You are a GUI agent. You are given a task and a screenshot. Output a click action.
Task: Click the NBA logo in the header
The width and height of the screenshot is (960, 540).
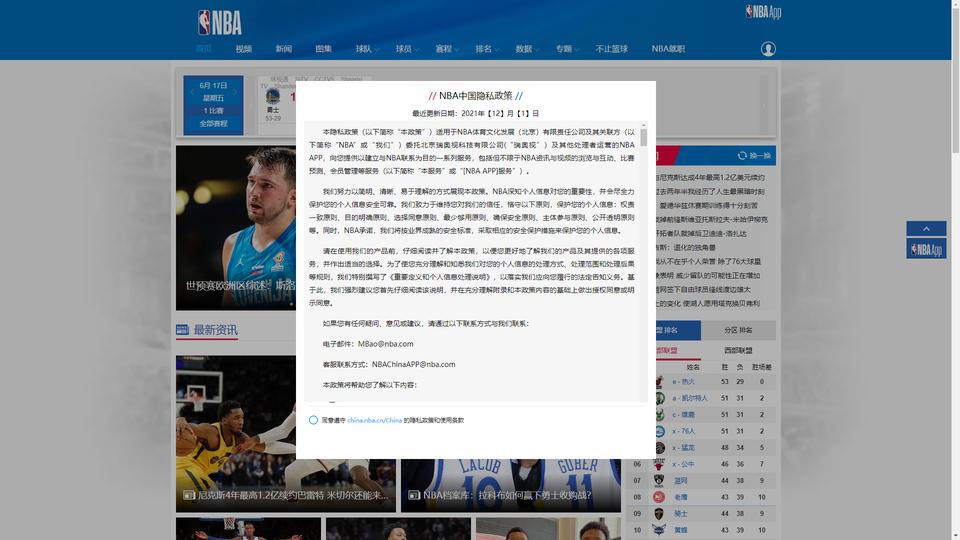click(220, 23)
